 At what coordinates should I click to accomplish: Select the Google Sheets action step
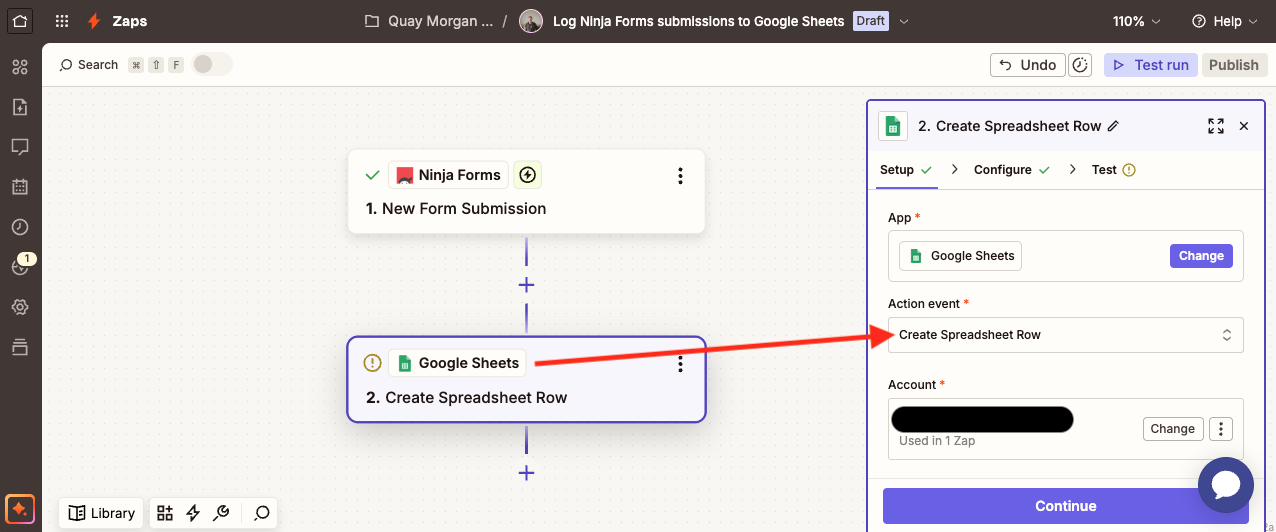(x=526, y=380)
